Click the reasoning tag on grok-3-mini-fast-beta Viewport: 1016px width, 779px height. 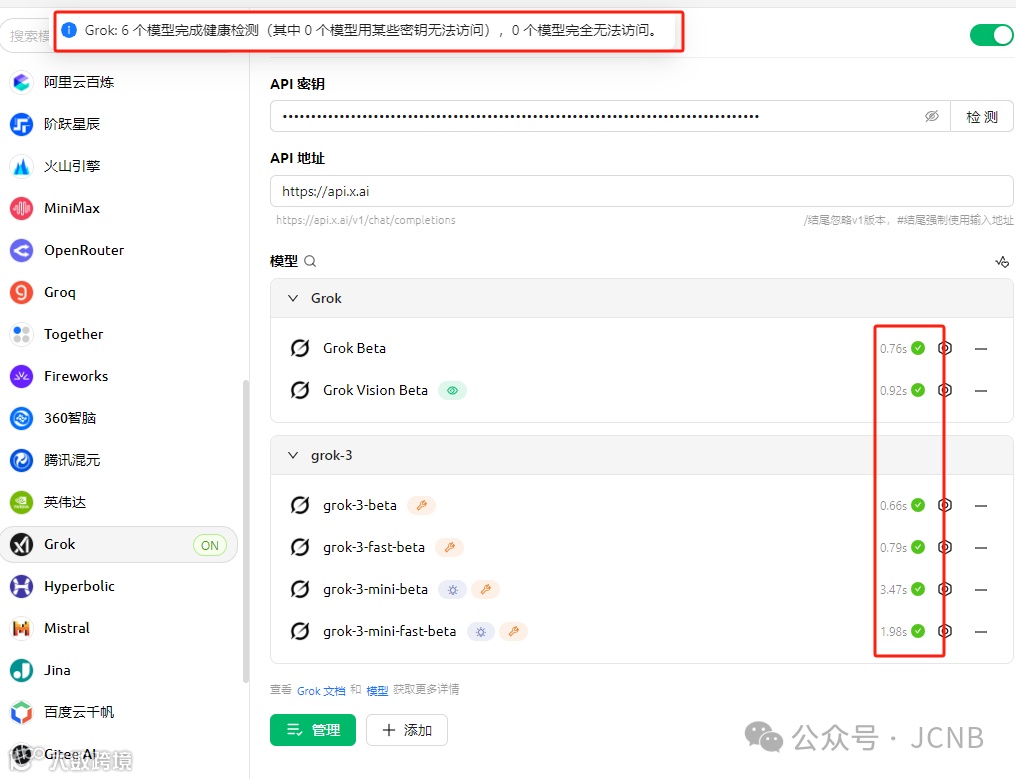click(481, 632)
